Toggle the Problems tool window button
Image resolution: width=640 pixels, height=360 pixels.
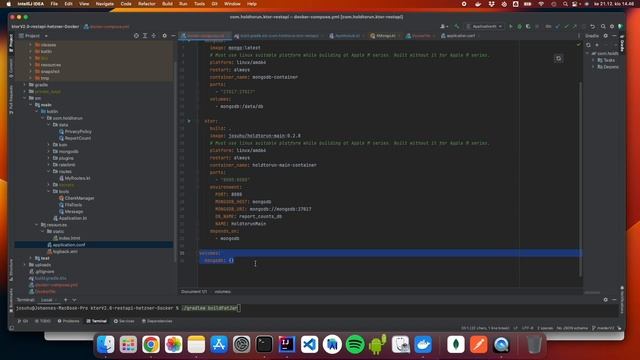(69, 321)
